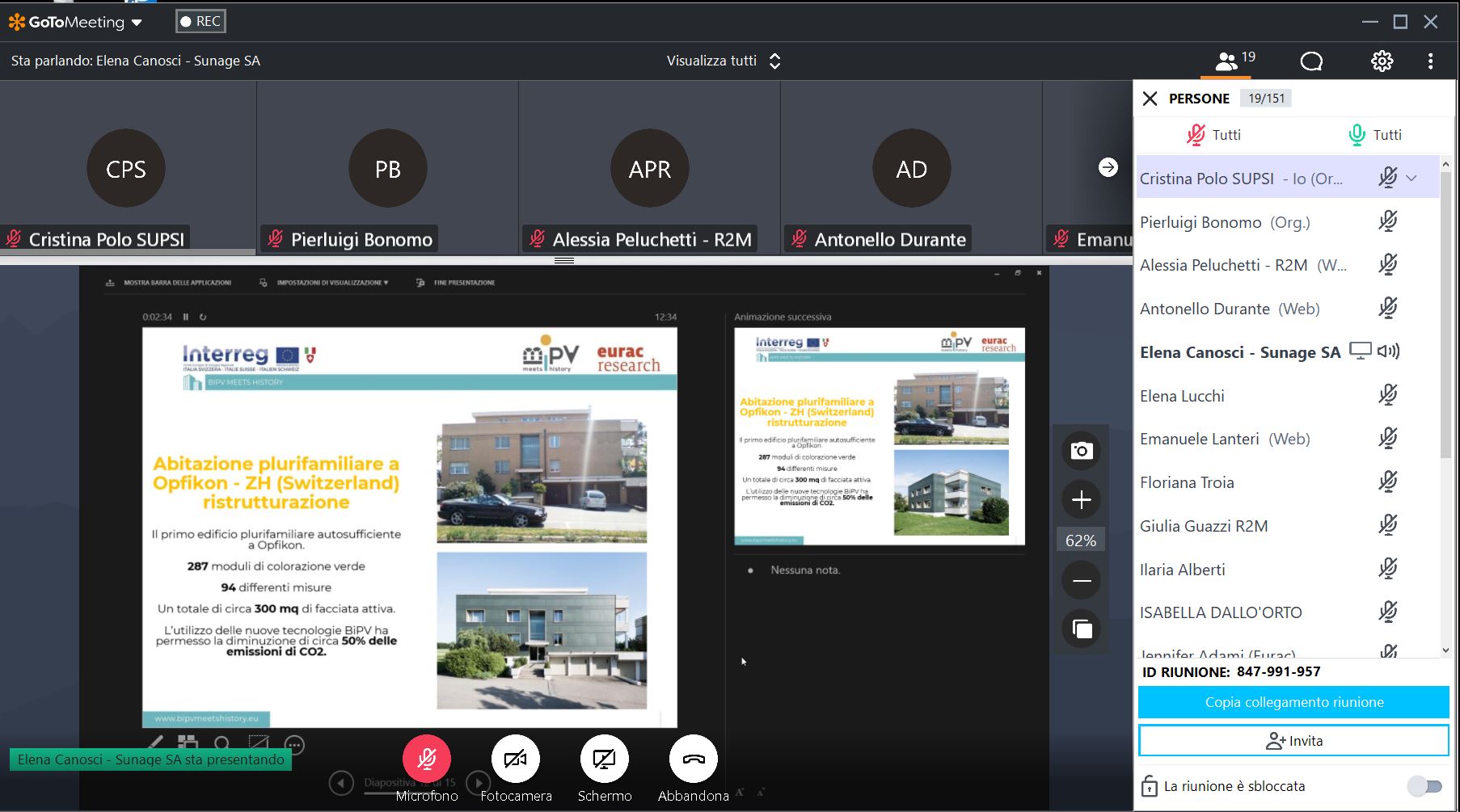Toggle the meeting lock switch
1460x812 pixels.
[1425, 786]
